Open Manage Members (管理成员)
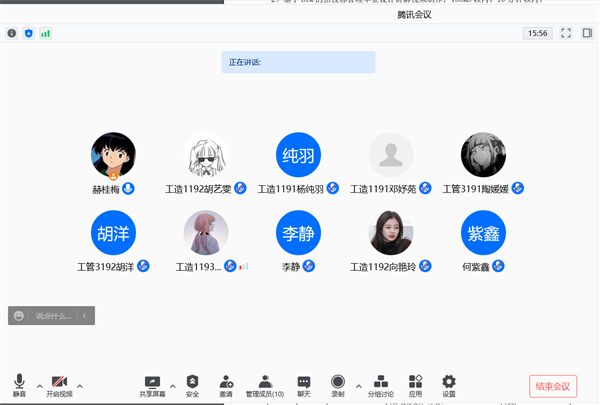 (x=265, y=385)
